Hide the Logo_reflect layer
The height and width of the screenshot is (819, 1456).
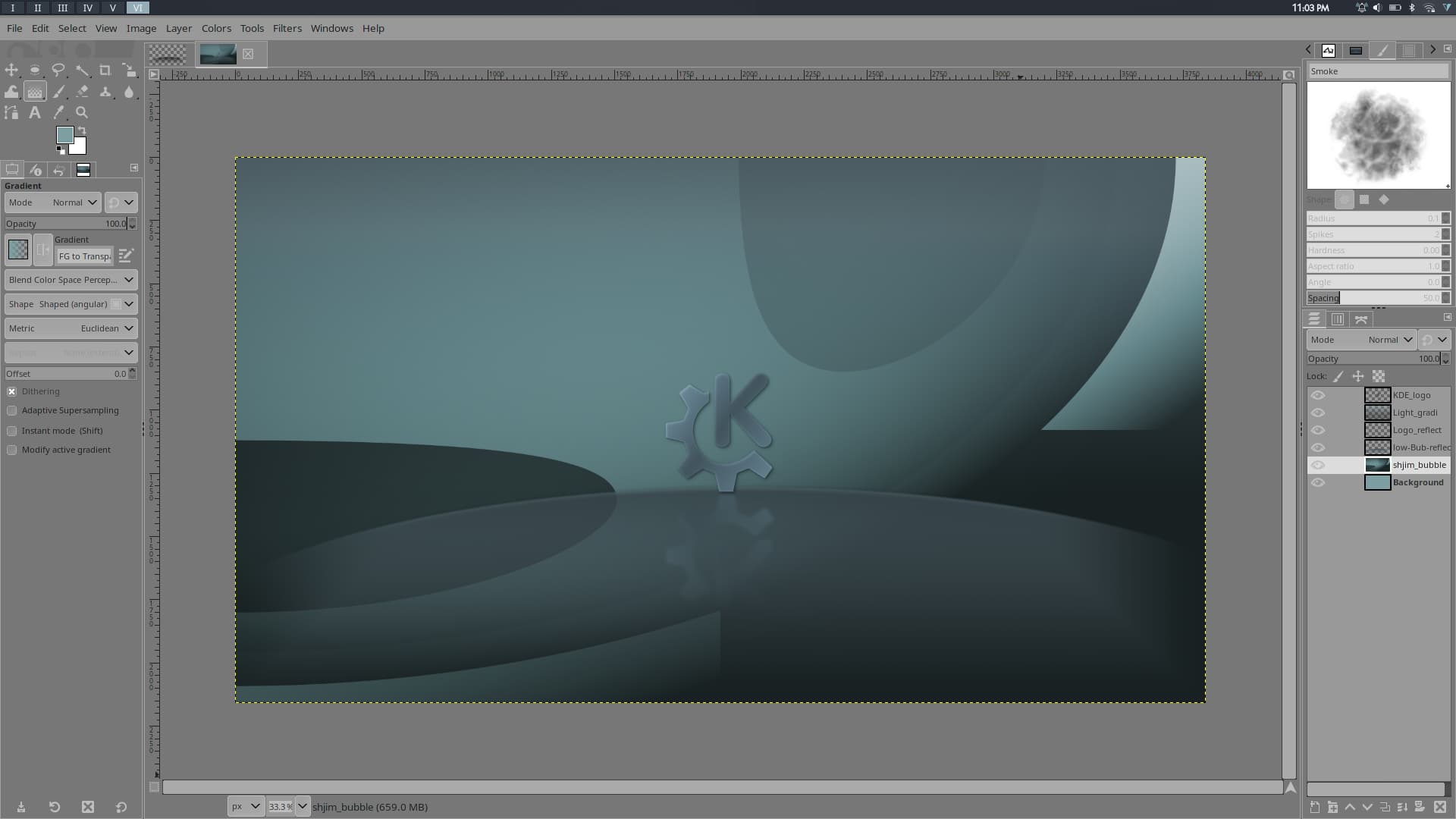1318,430
